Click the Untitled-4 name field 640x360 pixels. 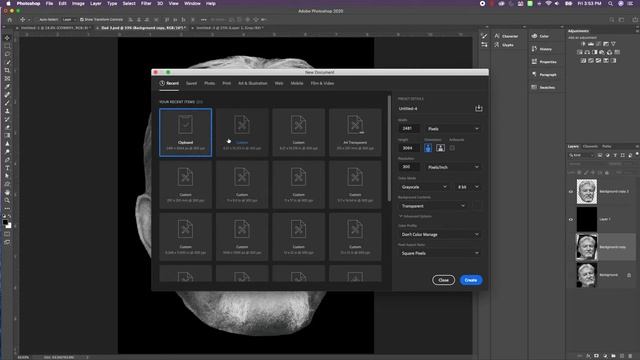[x=434, y=109]
